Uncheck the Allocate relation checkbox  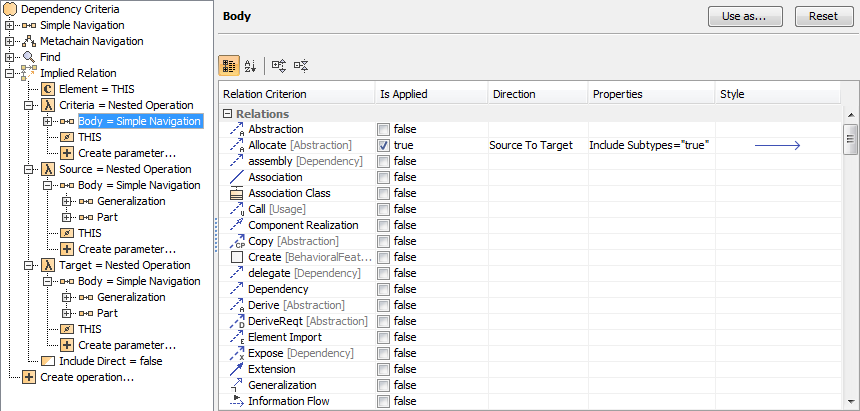tap(384, 145)
